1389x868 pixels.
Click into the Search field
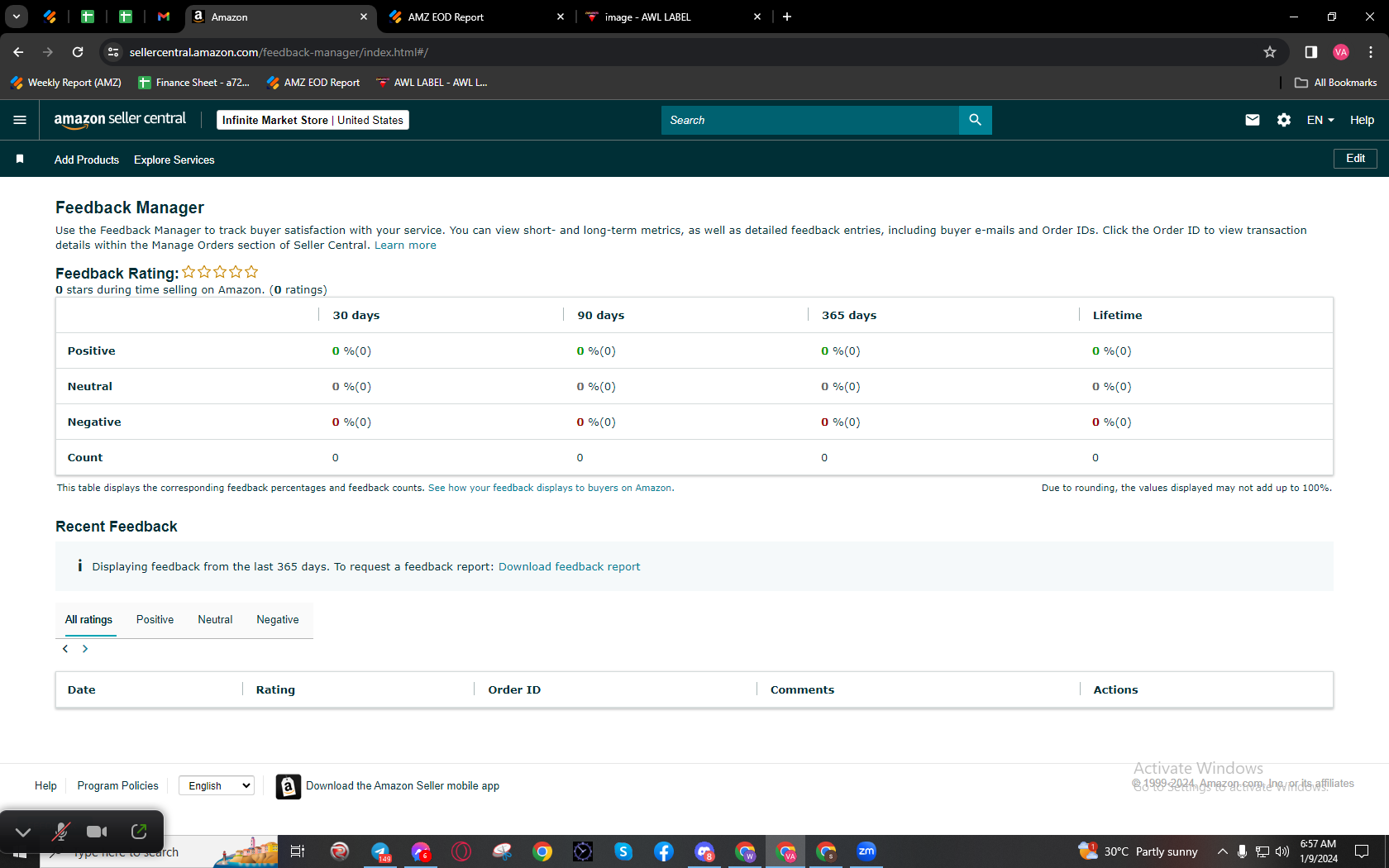810,120
